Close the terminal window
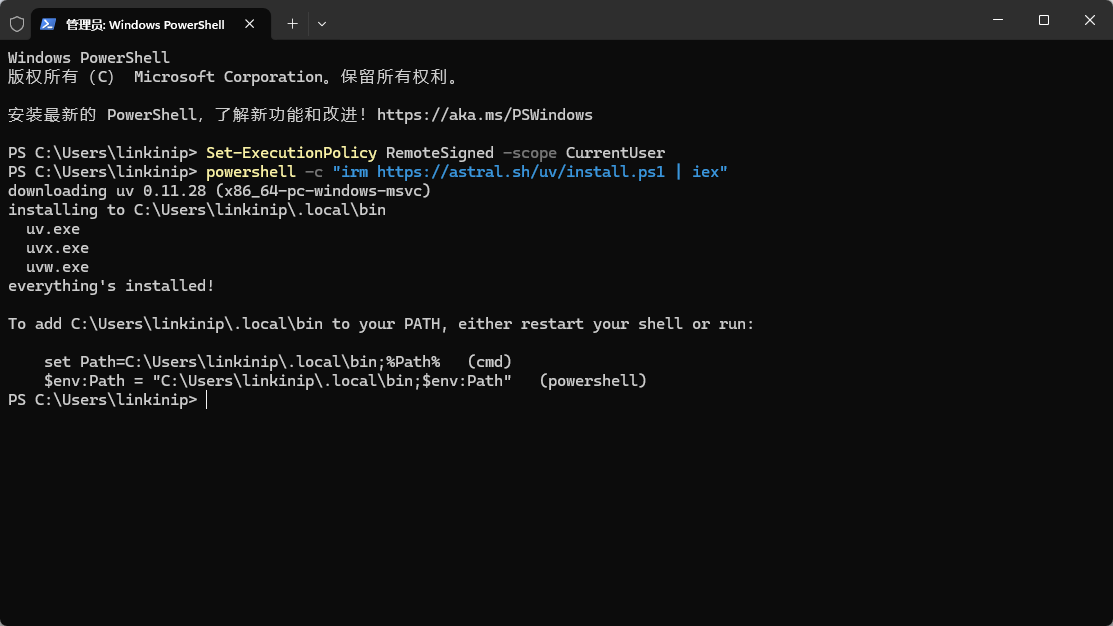1113x626 pixels. pyautogui.click(x=1090, y=20)
